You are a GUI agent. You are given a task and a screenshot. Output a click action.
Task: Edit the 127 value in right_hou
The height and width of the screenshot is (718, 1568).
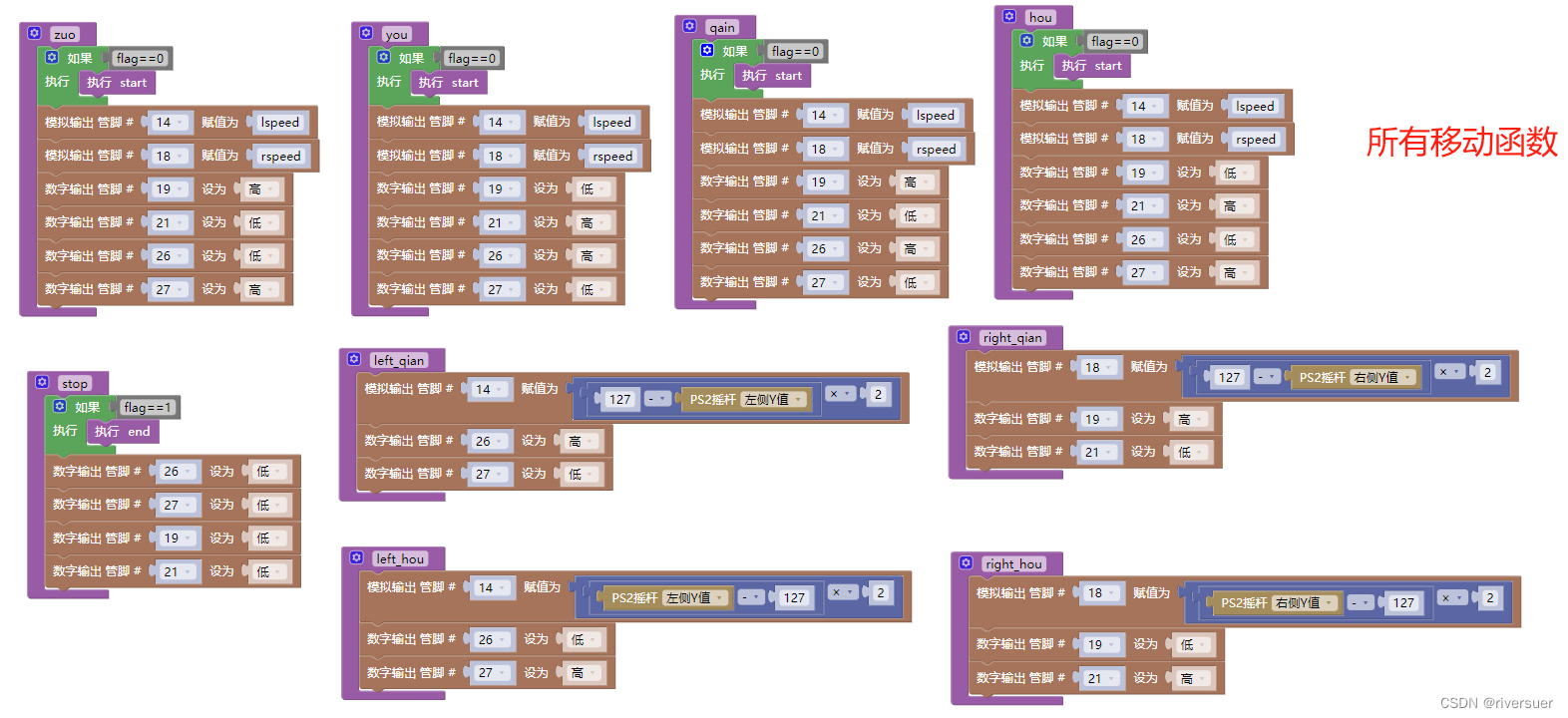(x=1404, y=603)
